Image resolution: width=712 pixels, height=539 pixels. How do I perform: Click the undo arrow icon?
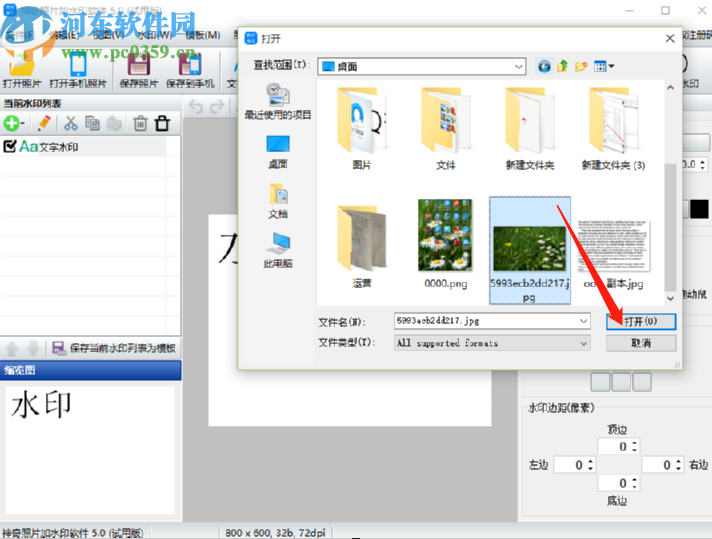(x=196, y=107)
